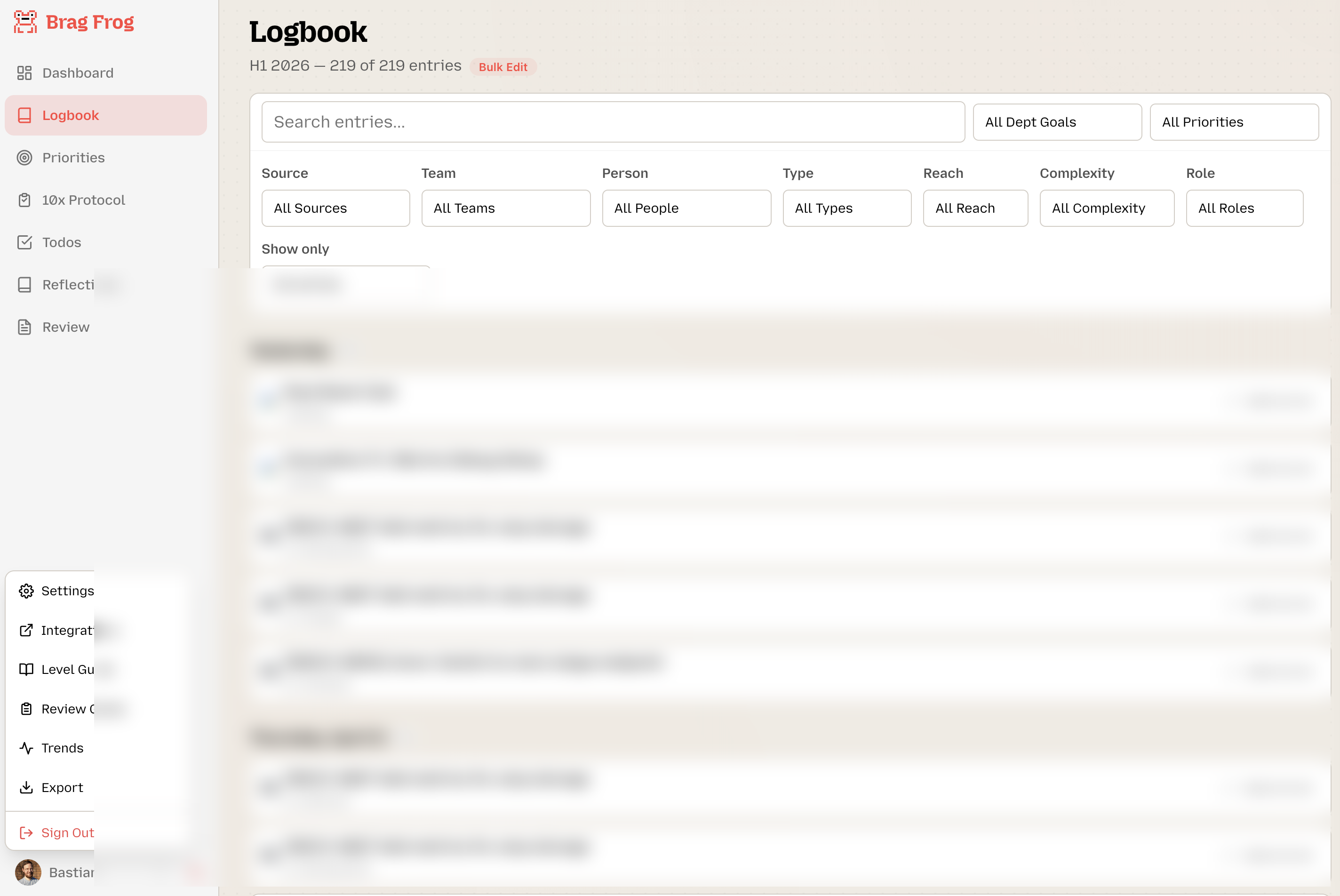1340x896 pixels.
Task: Click the Export download icon
Action: click(26, 787)
